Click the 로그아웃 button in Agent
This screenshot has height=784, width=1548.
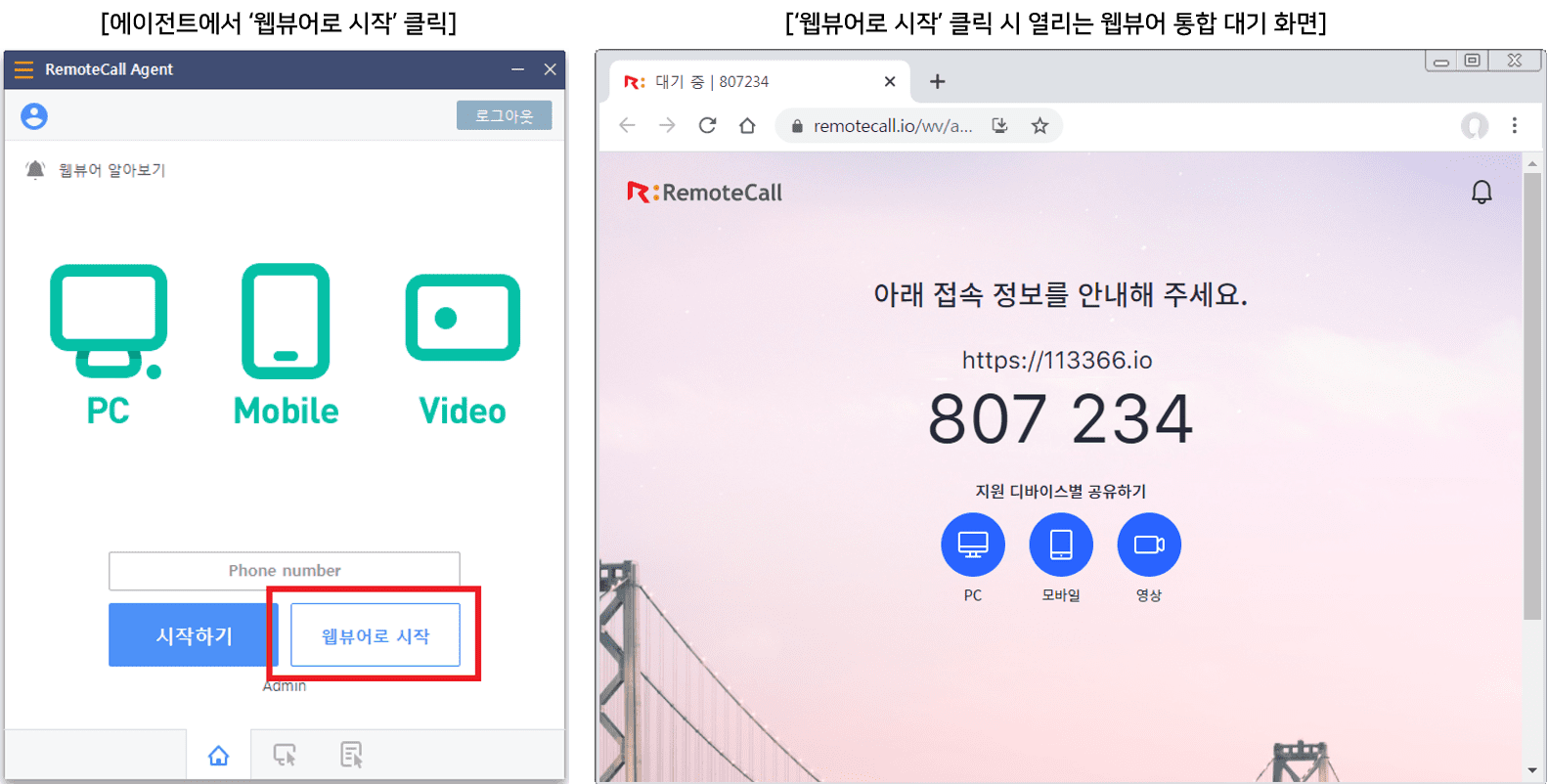coord(504,115)
